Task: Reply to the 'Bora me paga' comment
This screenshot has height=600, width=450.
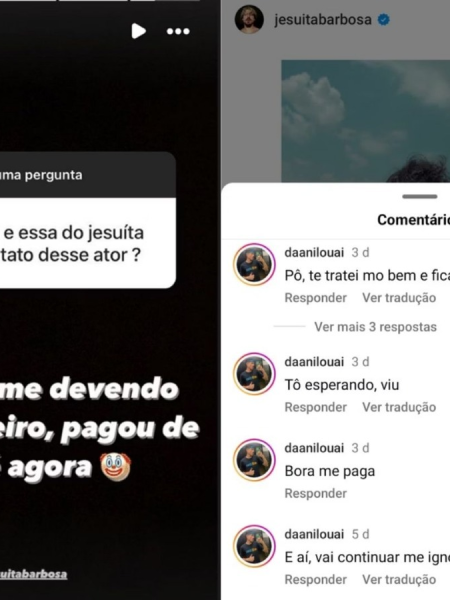Action: [x=316, y=493]
